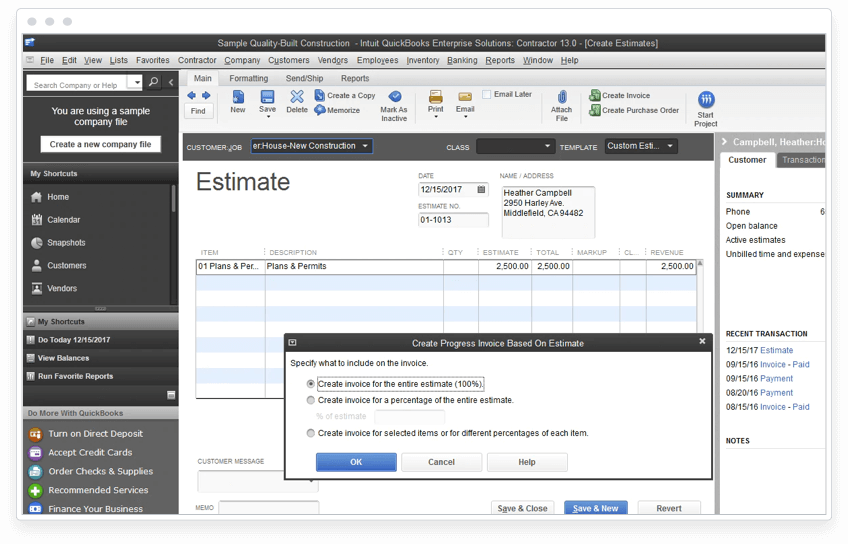Viewport: 848px width, 544px height.
Task: Click the Mark As Inactive icon
Action: click(394, 97)
